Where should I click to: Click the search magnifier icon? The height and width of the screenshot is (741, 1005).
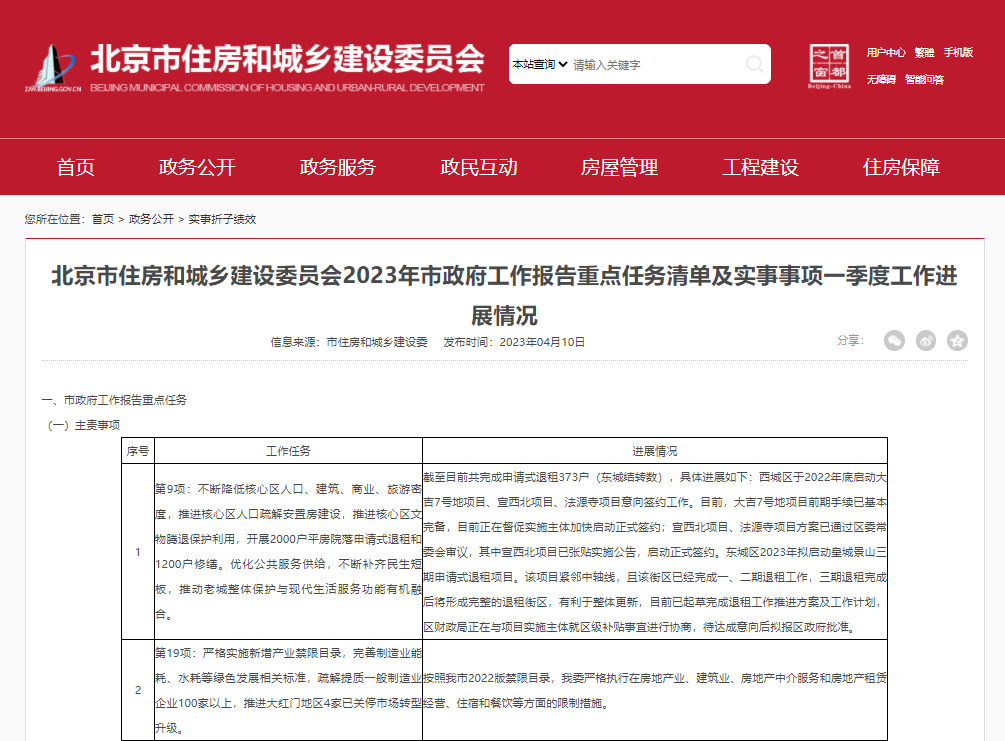tap(753, 64)
